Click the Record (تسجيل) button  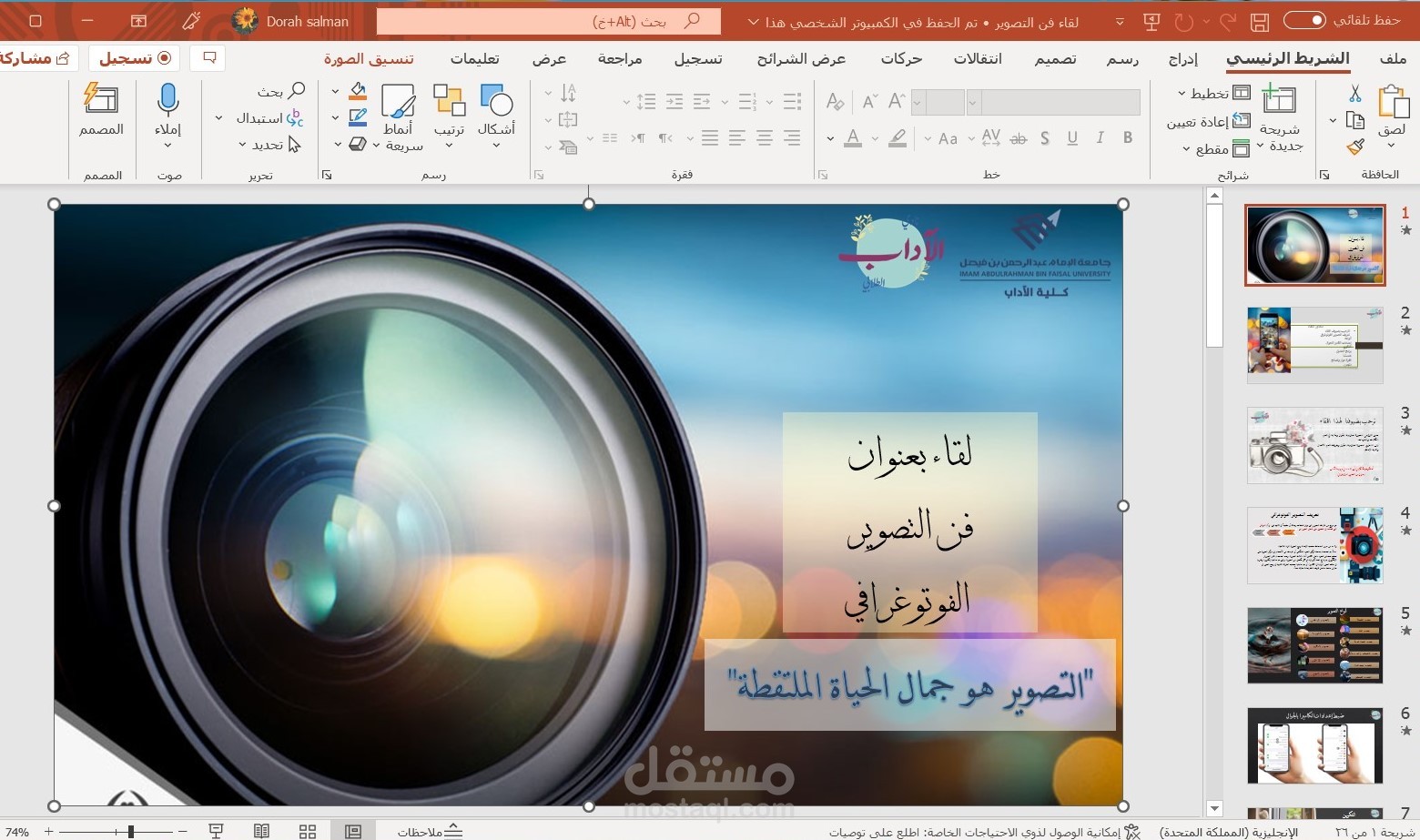[x=135, y=58]
